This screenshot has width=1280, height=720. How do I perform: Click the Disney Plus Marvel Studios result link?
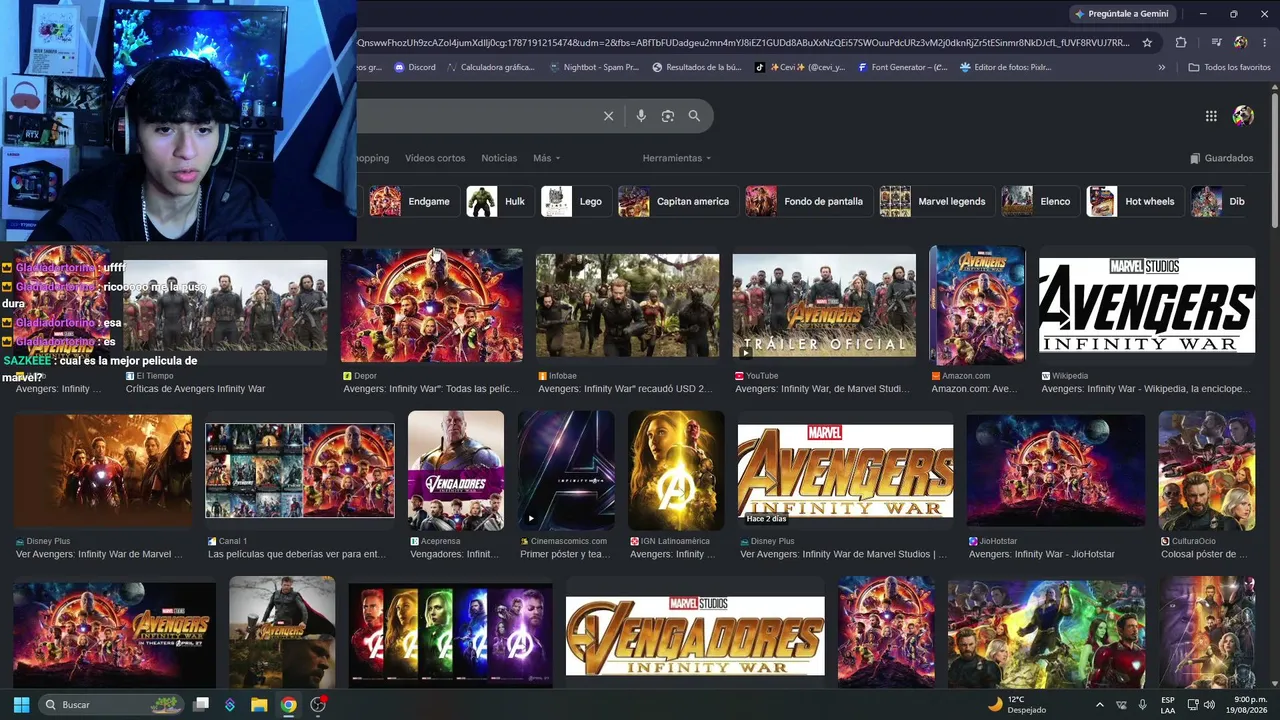click(x=843, y=554)
